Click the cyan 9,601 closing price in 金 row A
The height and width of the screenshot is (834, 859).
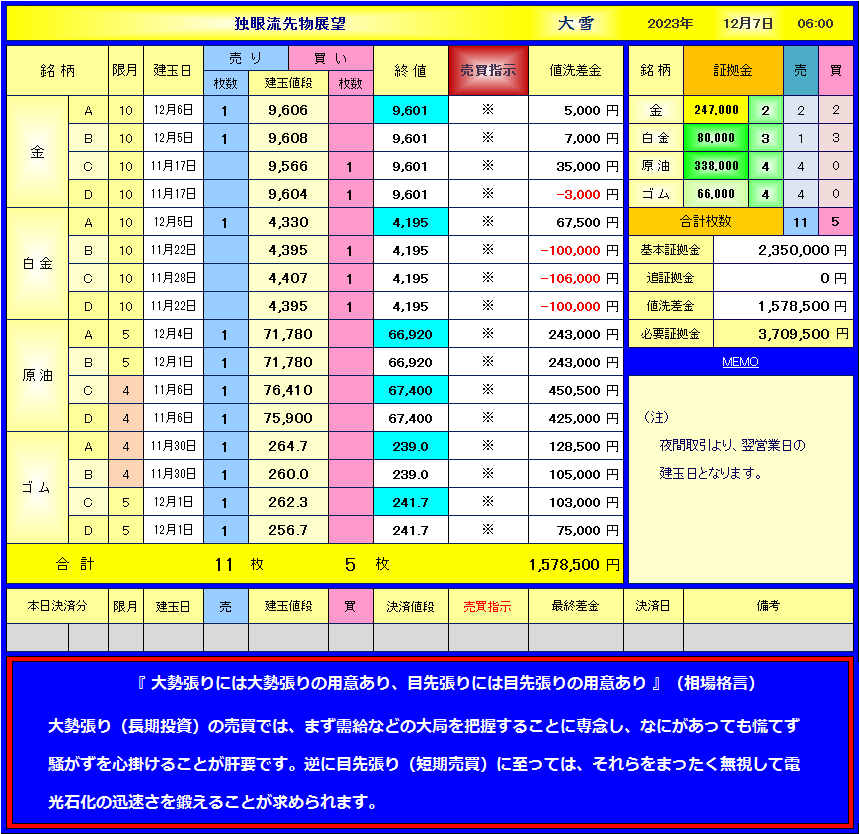click(x=410, y=110)
